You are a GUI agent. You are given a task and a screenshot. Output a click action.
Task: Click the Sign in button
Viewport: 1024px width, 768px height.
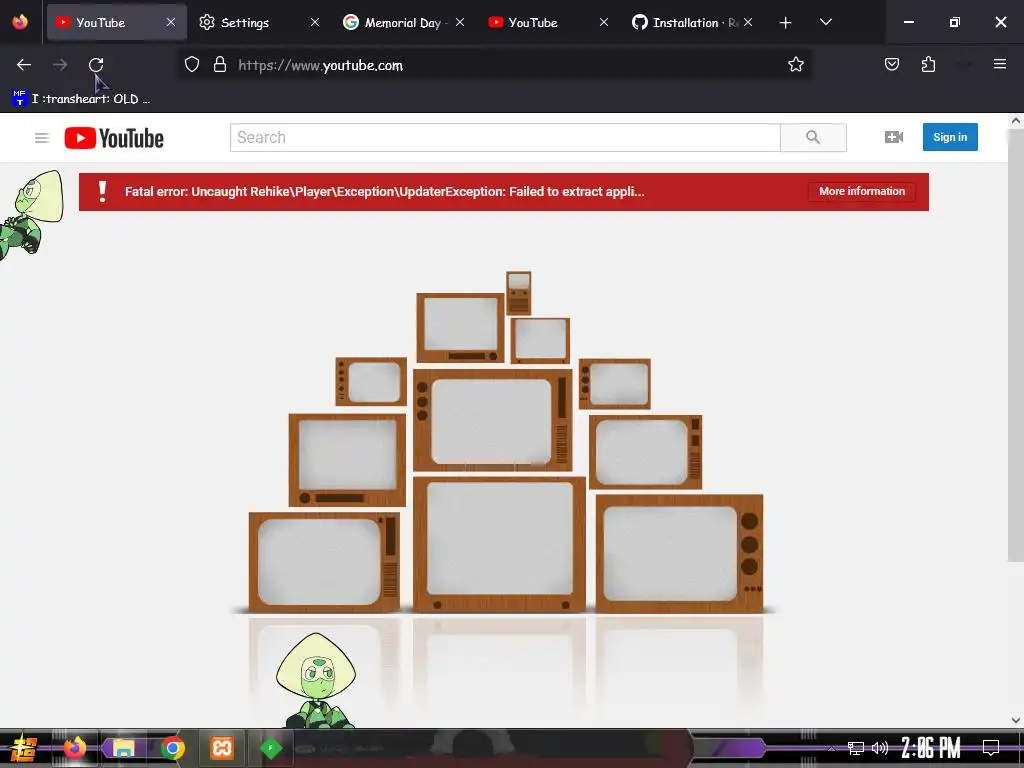(950, 137)
